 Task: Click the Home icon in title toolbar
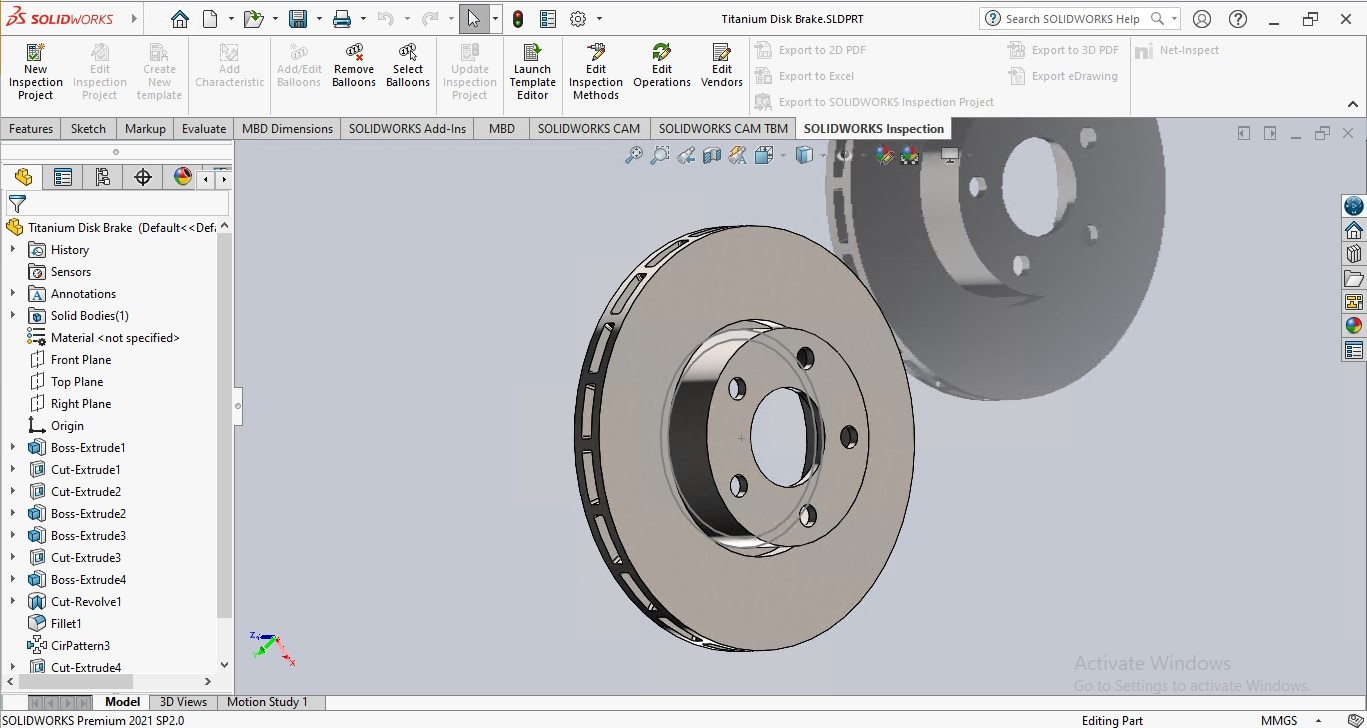point(179,19)
